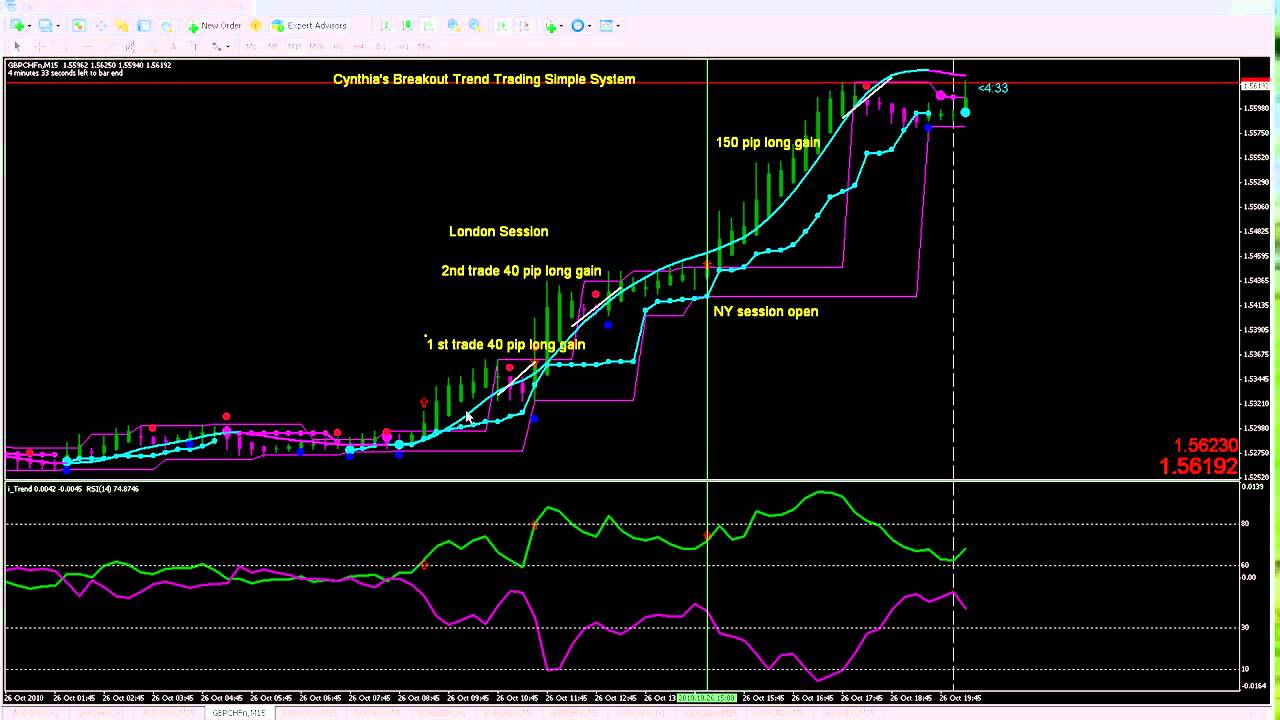Switch chart to bar chart style
1280x720 pixels.
coord(385,26)
